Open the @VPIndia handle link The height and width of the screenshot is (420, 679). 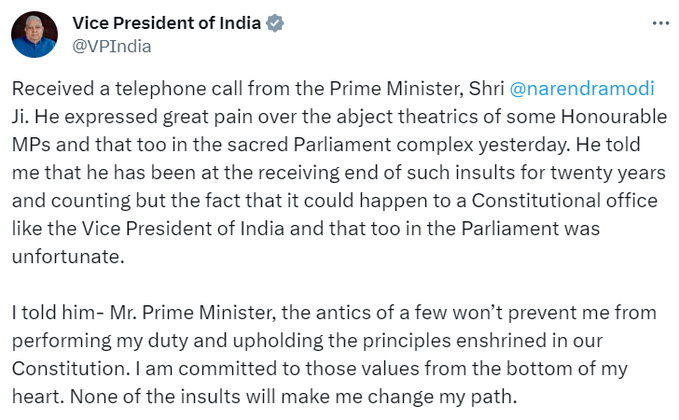point(110,45)
